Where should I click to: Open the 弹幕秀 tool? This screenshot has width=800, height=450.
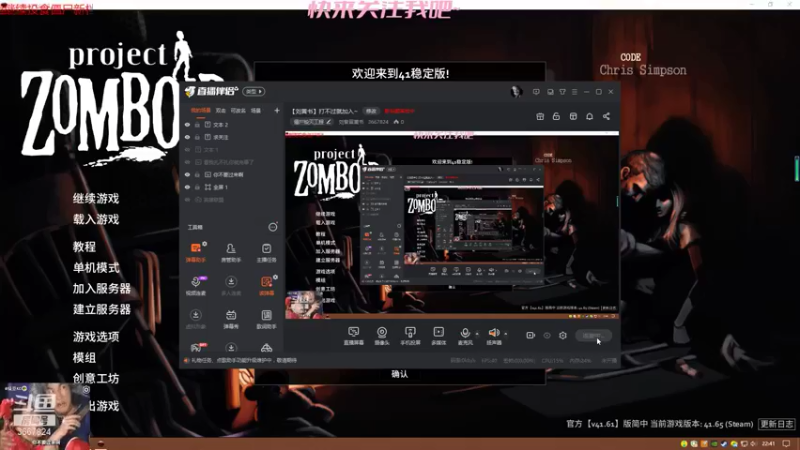(x=231, y=318)
